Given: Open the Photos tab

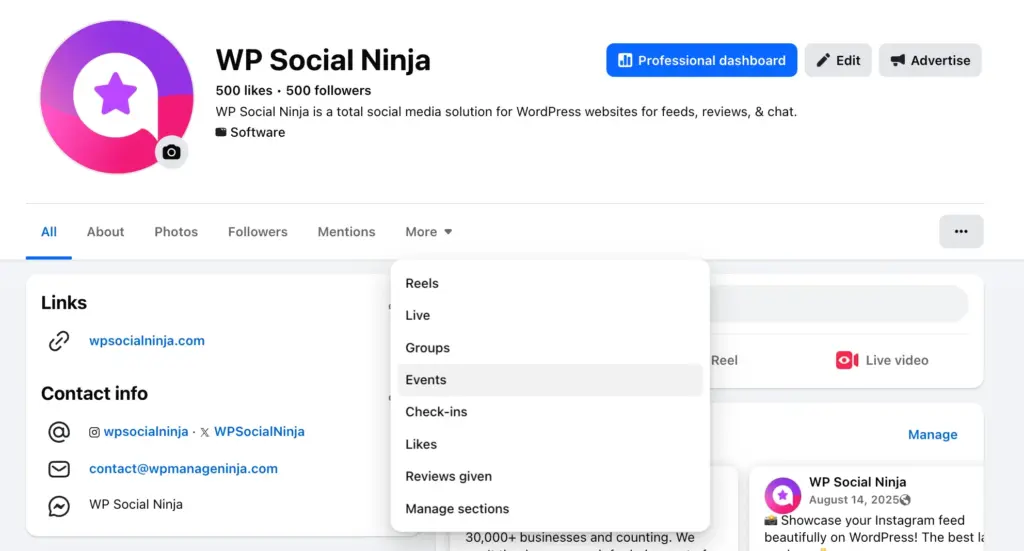Looking at the screenshot, I should pos(176,232).
